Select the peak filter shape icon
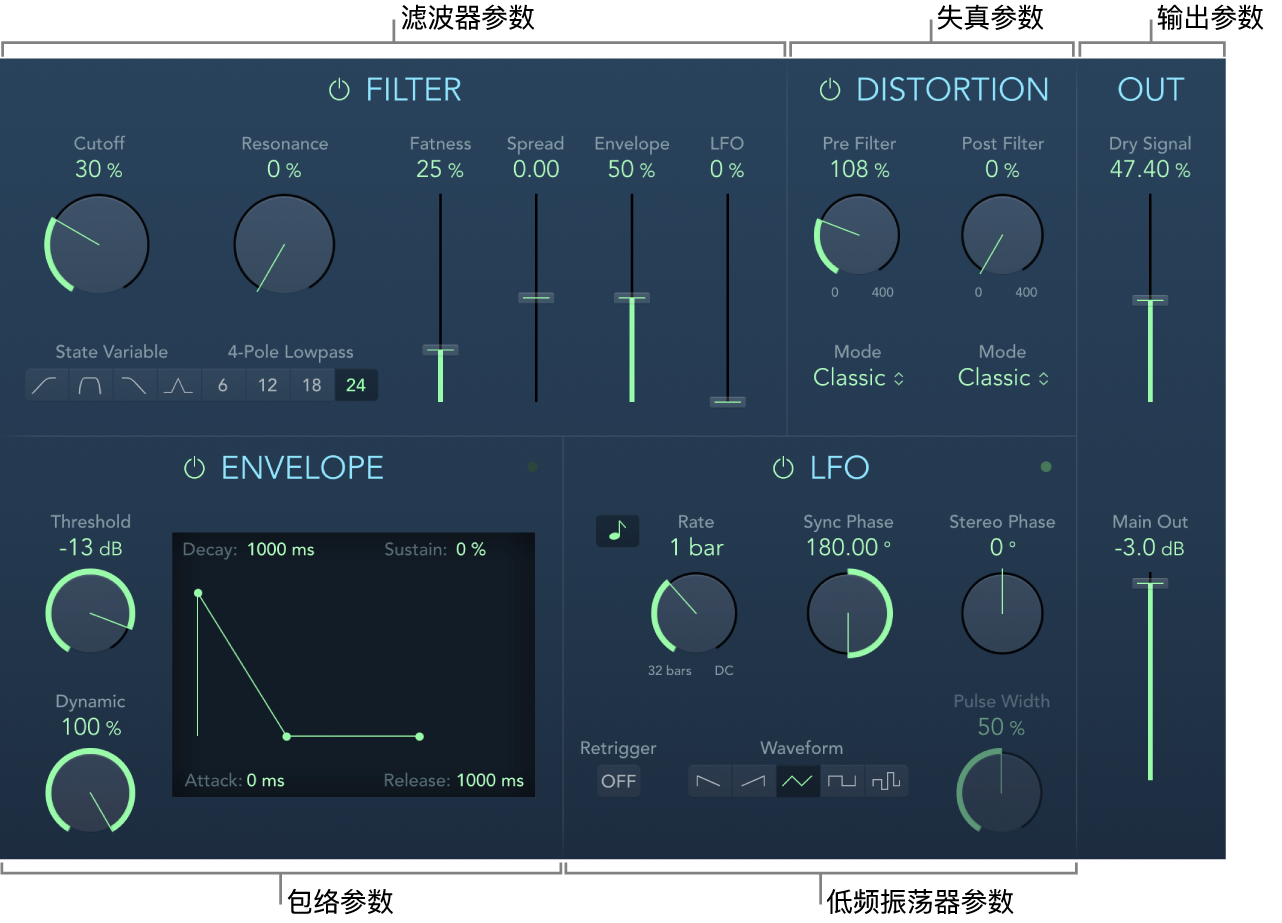This screenshot has height=923, width=1282. pos(179,385)
